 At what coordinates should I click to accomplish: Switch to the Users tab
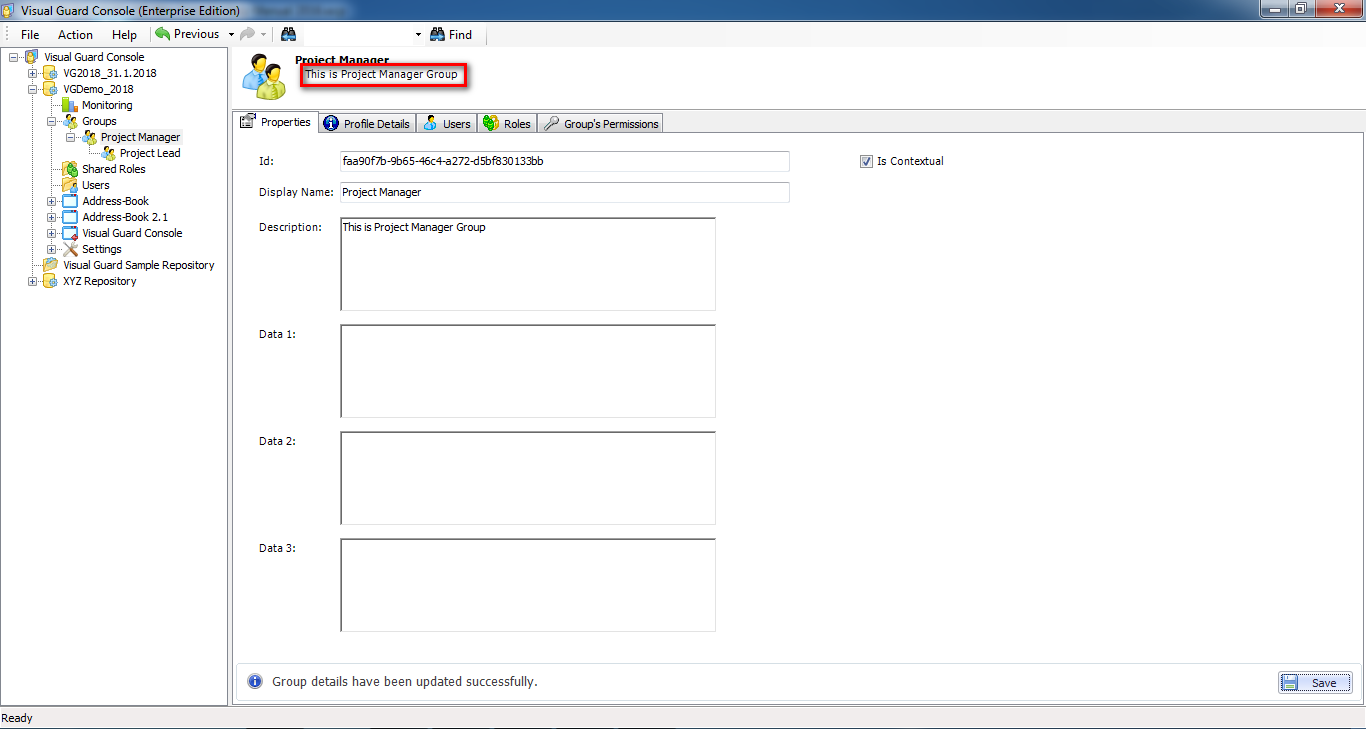click(x=446, y=123)
